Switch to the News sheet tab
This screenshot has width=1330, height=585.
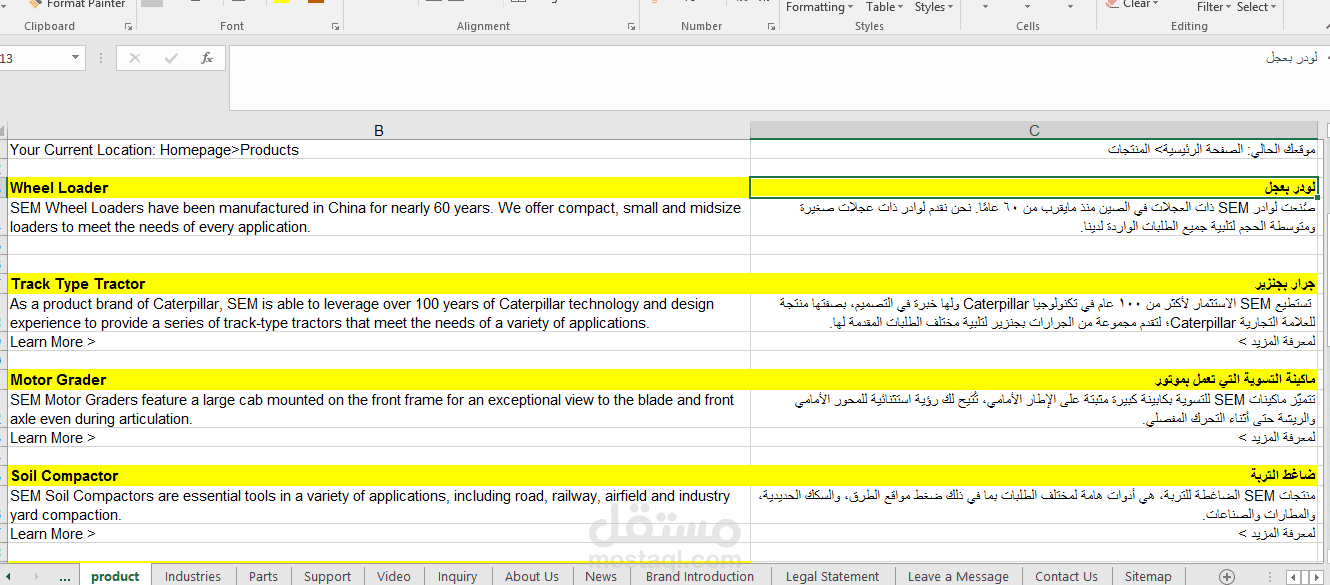point(601,576)
